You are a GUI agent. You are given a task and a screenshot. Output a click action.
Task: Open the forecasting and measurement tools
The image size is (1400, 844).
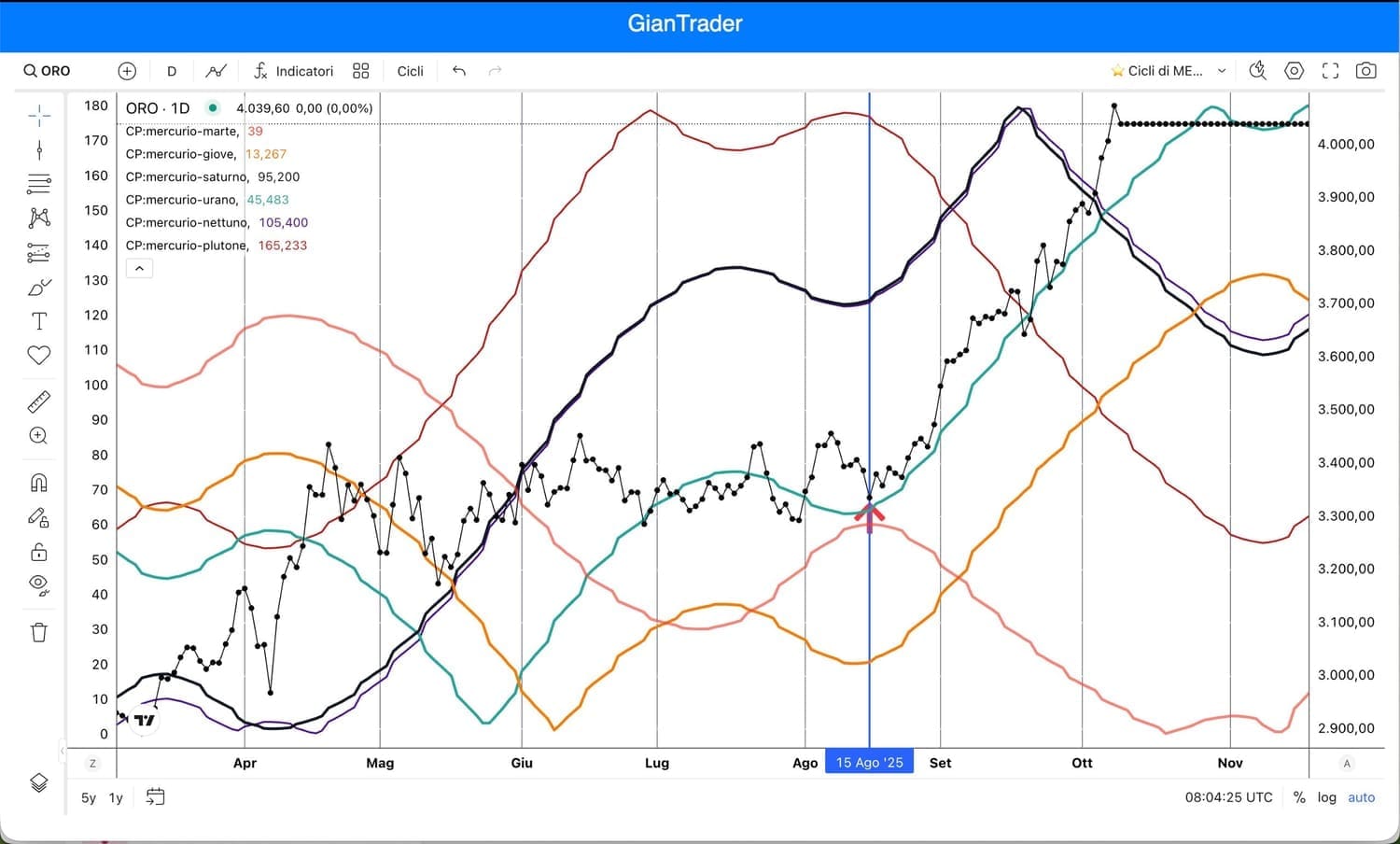tap(39, 252)
